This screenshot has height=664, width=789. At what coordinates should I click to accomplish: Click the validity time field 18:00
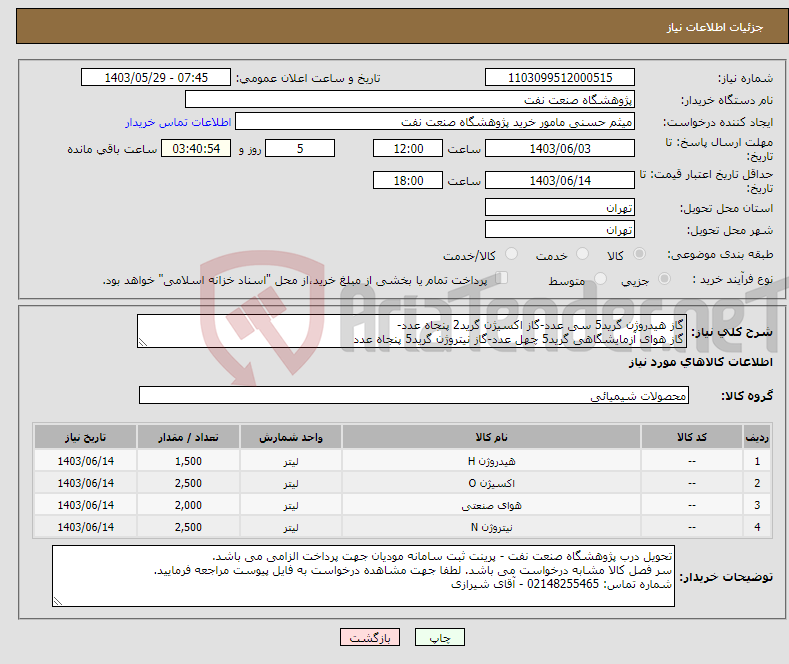point(408,180)
